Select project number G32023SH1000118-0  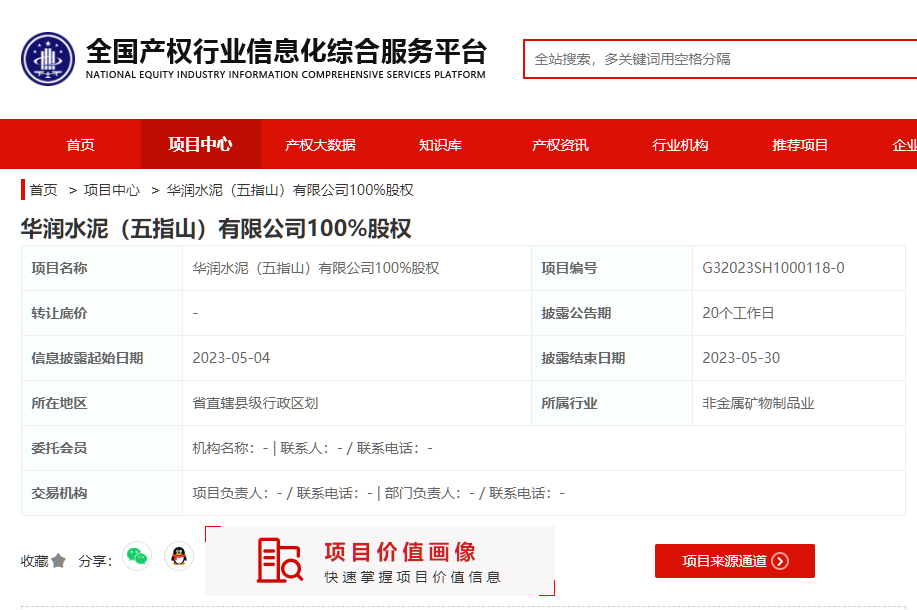(x=773, y=268)
